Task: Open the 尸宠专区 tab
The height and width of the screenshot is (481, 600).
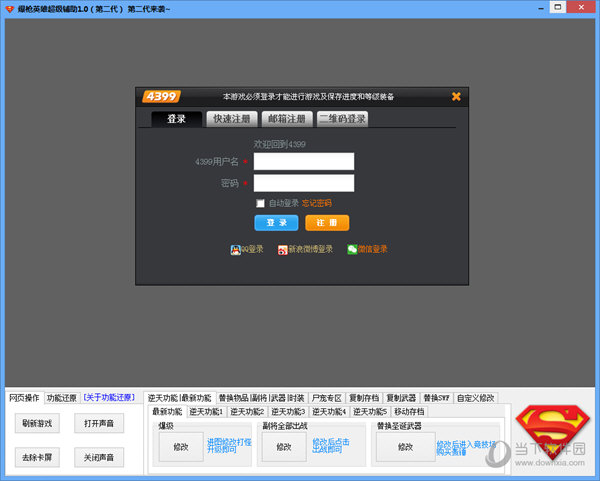Action: pos(326,398)
